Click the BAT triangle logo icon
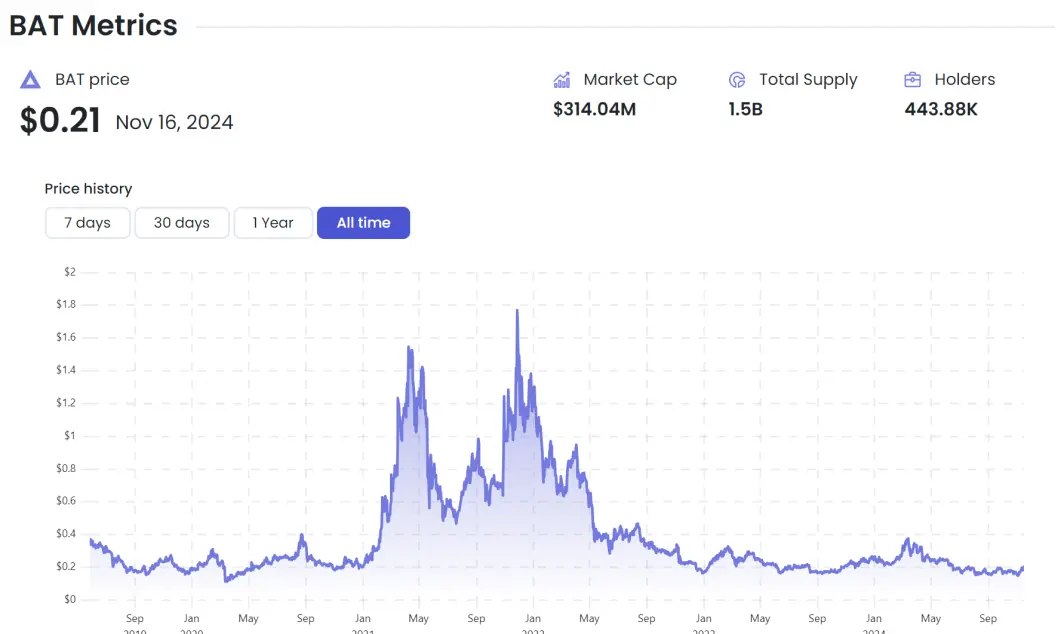Viewport: 1064px width, 634px height. (30, 80)
